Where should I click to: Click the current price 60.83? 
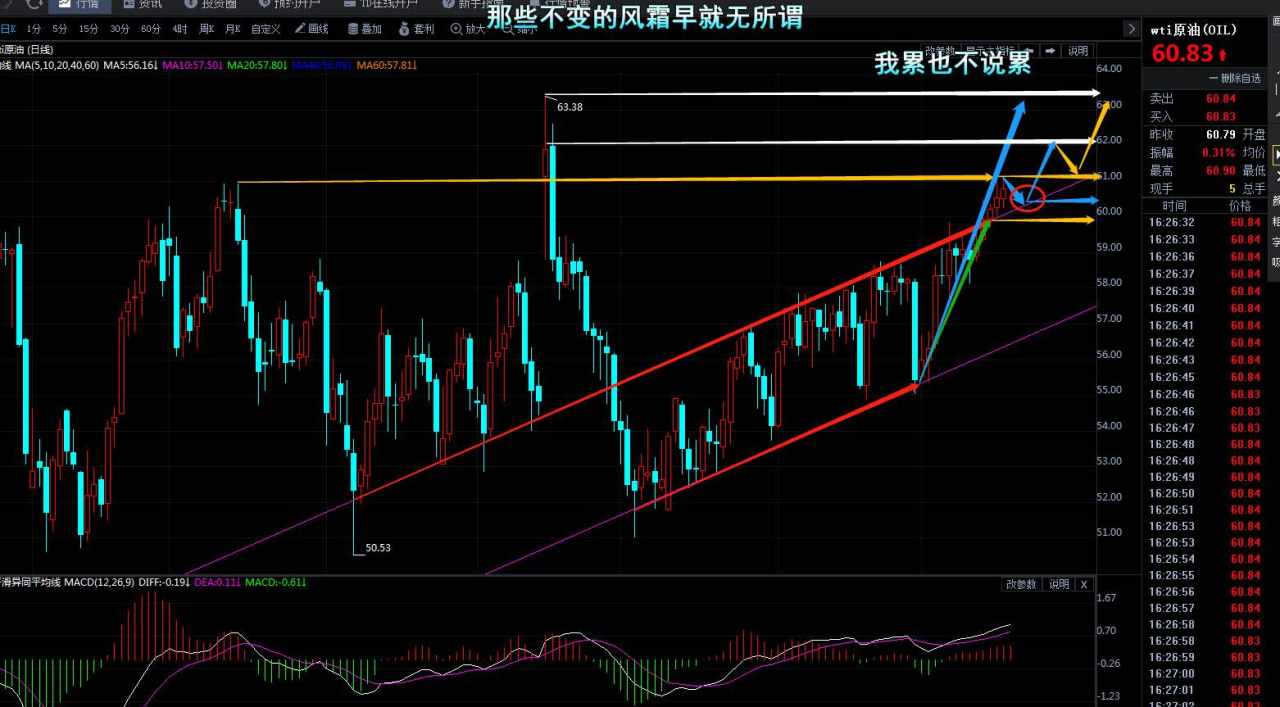(x=1182, y=54)
